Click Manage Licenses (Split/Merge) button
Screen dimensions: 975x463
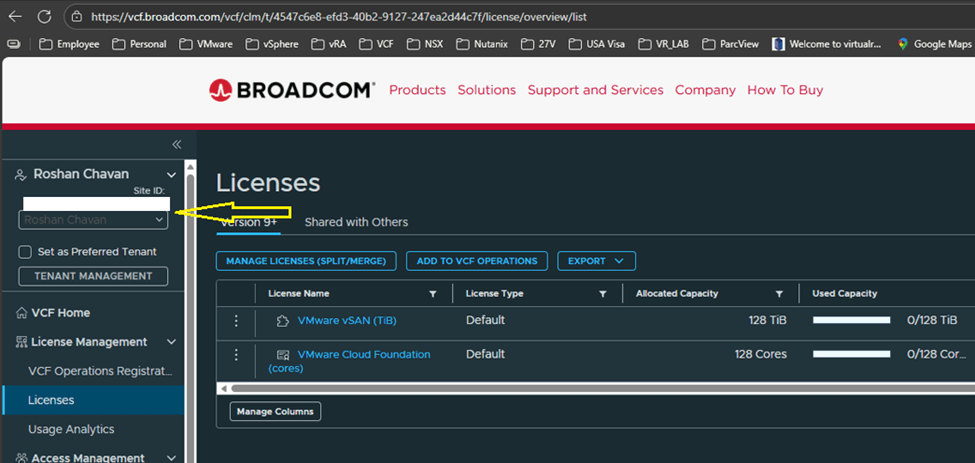click(306, 261)
